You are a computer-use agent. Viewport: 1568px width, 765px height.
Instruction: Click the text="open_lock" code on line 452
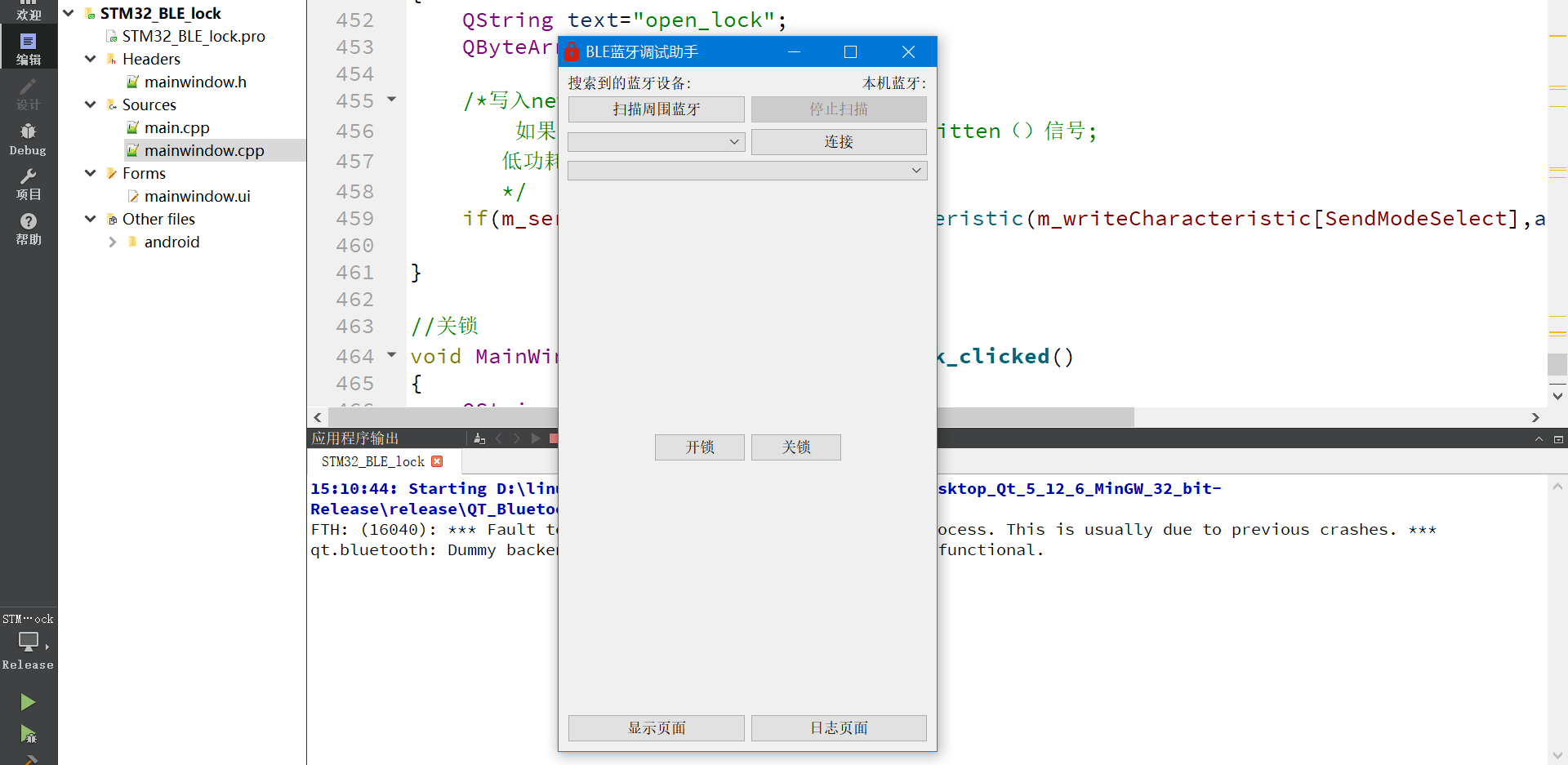(676, 20)
